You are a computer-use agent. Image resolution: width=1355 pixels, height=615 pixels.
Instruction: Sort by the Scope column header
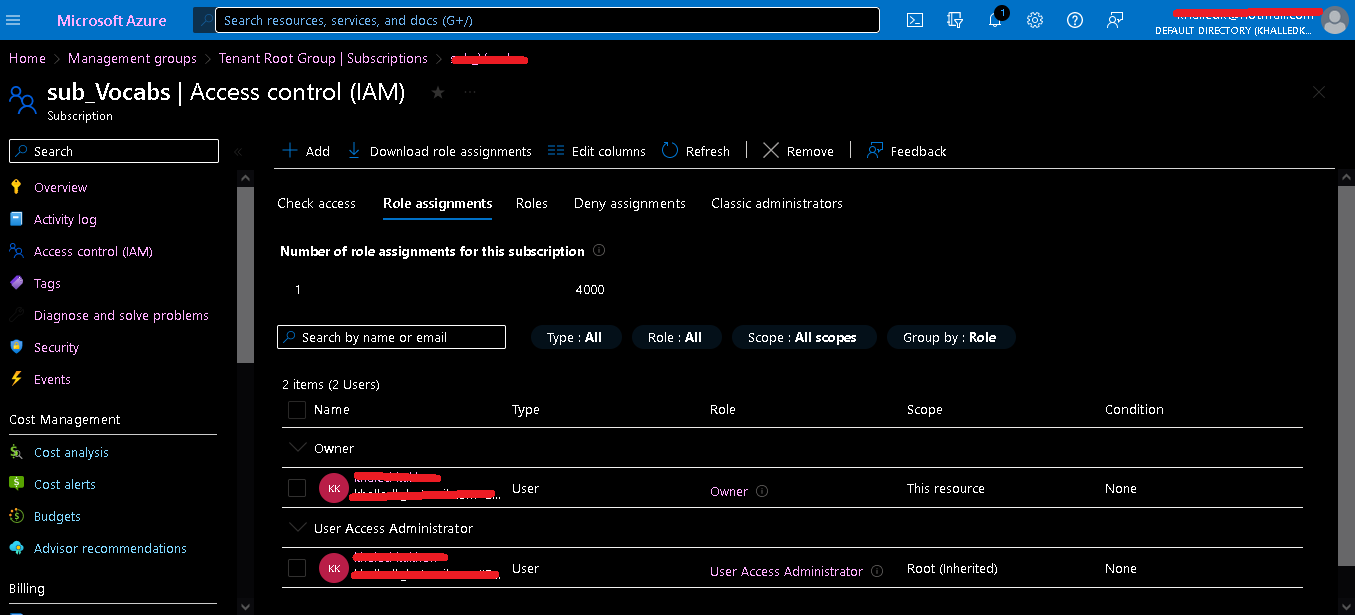(x=924, y=409)
